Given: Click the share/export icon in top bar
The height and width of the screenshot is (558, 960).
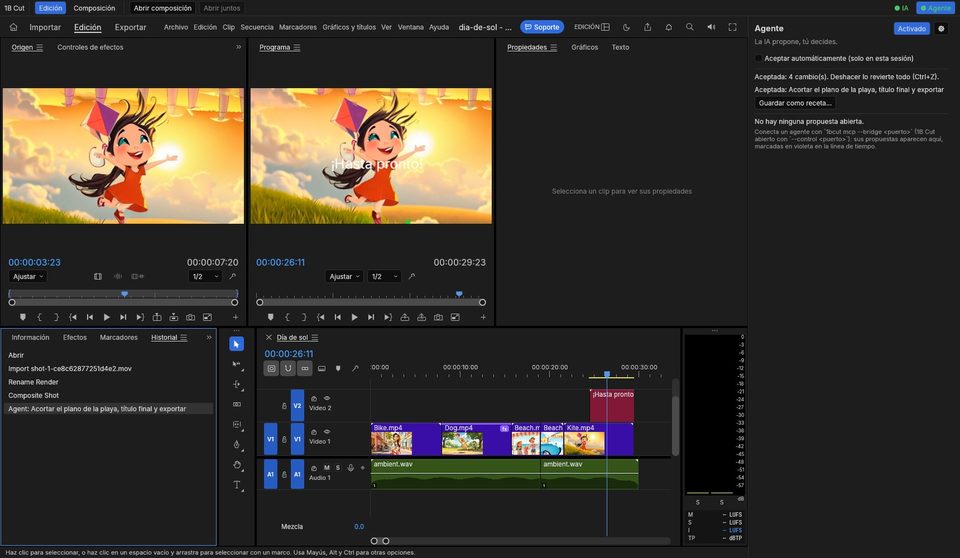Looking at the screenshot, I should (647, 27).
